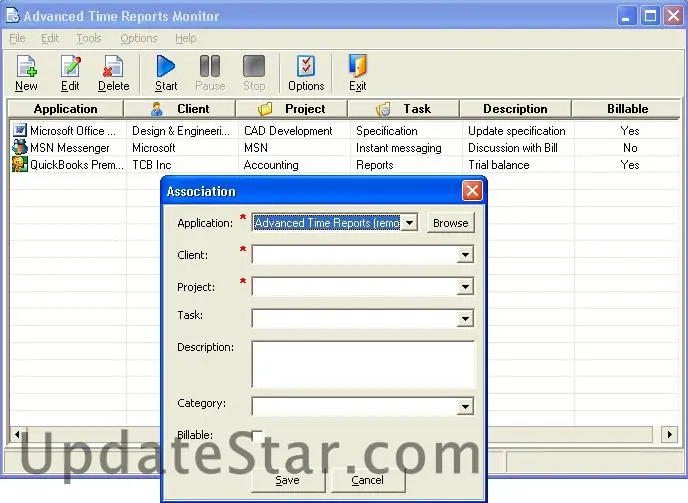This screenshot has height=503, width=688.
Task: Open the Options menu in menu bar
Action: [139, 38]
